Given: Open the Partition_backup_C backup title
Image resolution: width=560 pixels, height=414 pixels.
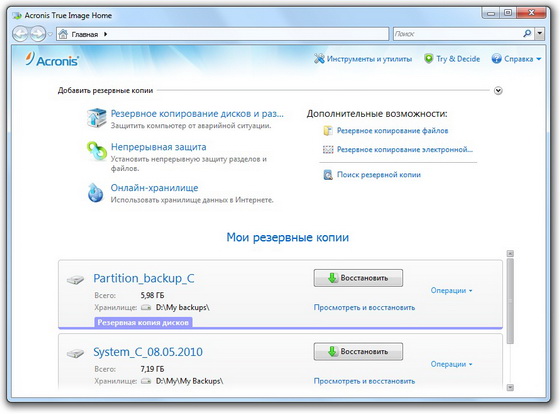Looking at the screenshot, I should 144,278.
